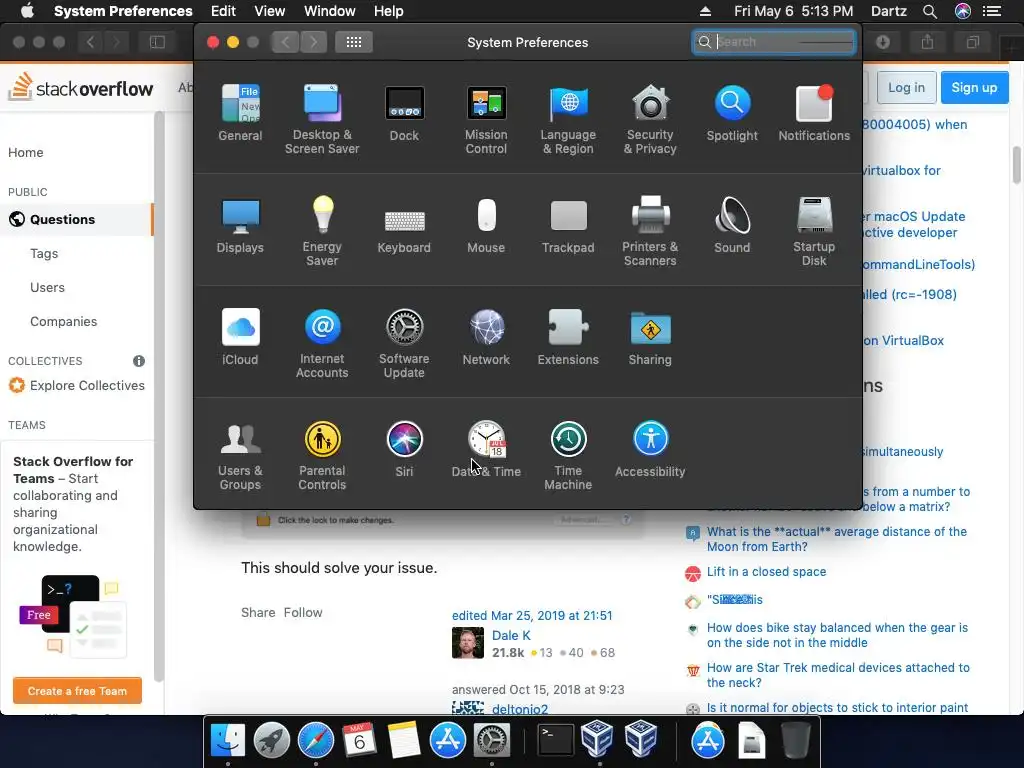Click the Show All grid button
The width and height of the screenshot is (1024, 768).
(354, 42)
